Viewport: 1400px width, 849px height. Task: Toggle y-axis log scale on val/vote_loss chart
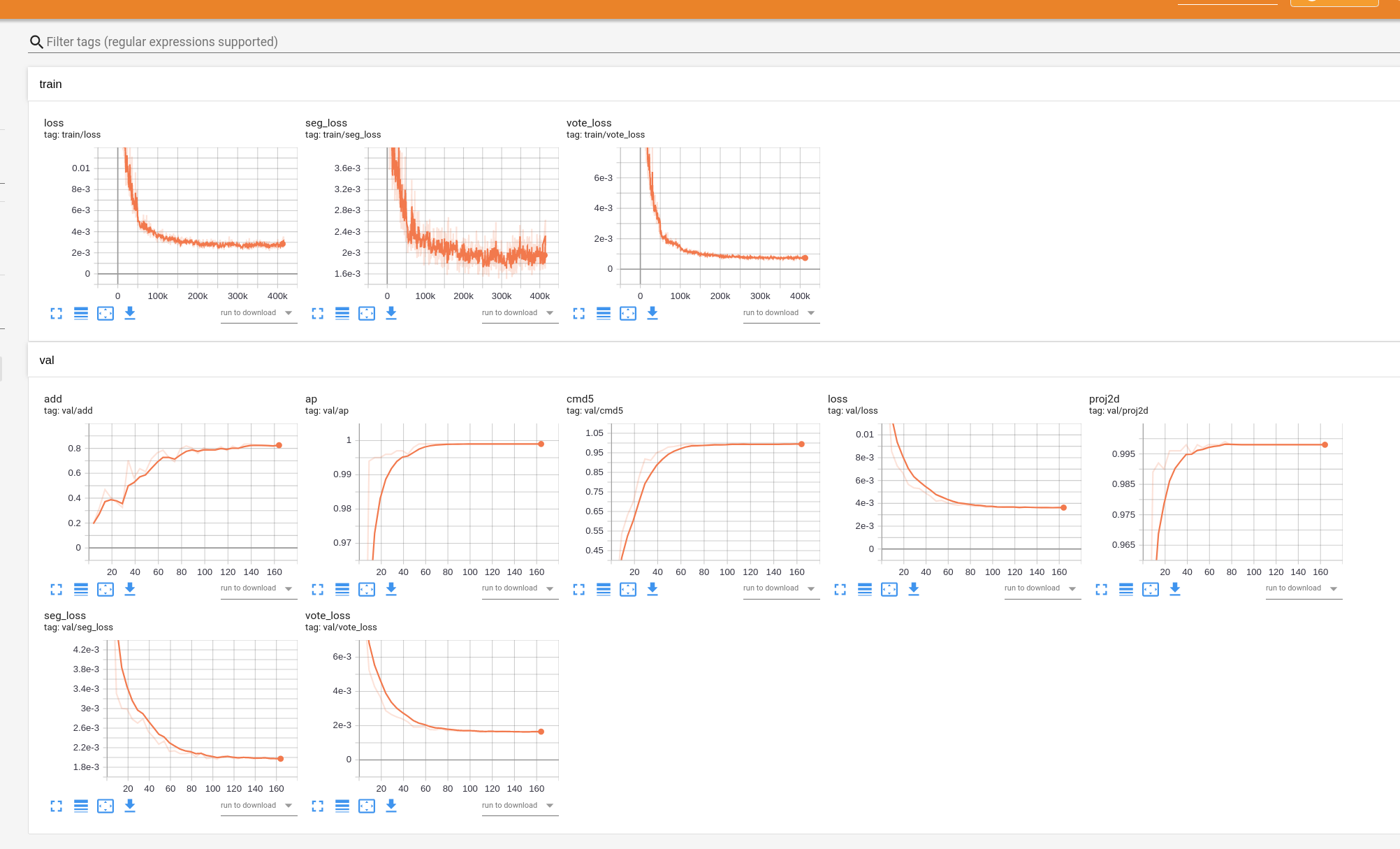tap(342, 806)
